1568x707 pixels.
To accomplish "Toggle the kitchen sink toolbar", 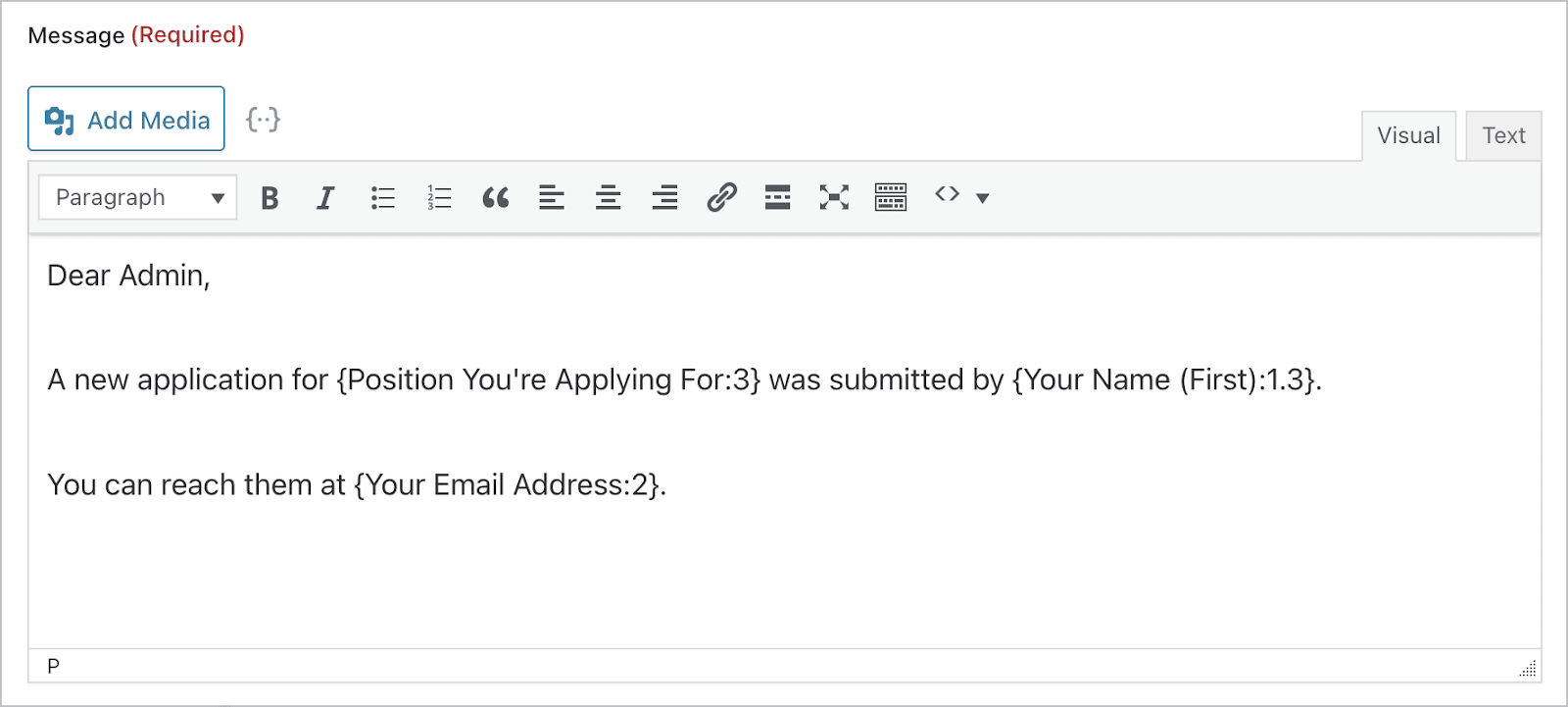I will [889, 197].
